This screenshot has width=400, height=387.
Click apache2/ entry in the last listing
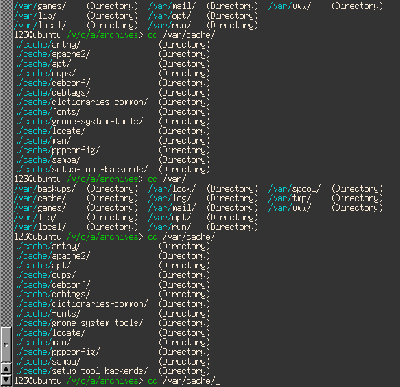[x=53, y=256]
